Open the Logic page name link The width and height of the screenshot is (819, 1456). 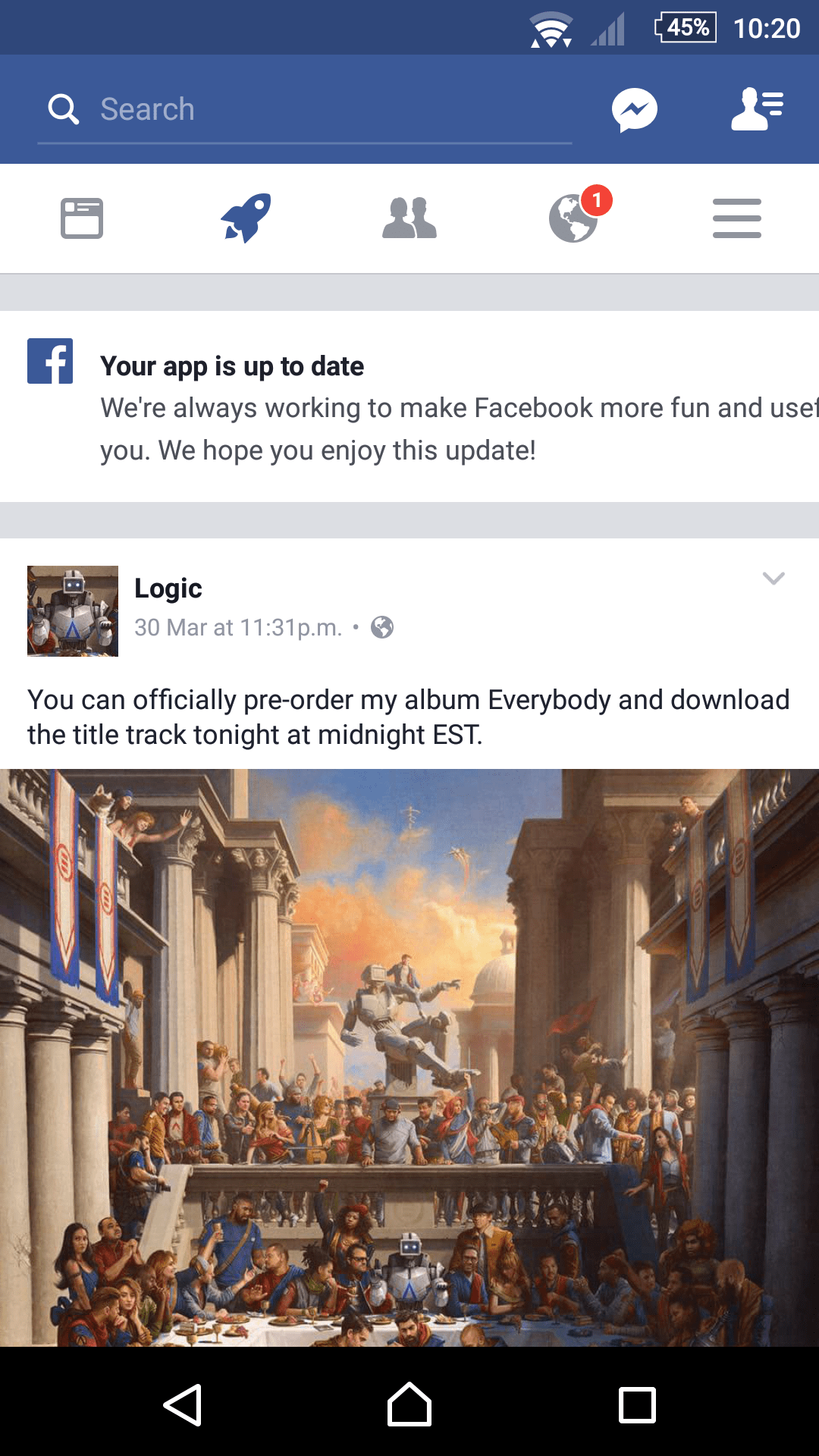coord(168,588)
